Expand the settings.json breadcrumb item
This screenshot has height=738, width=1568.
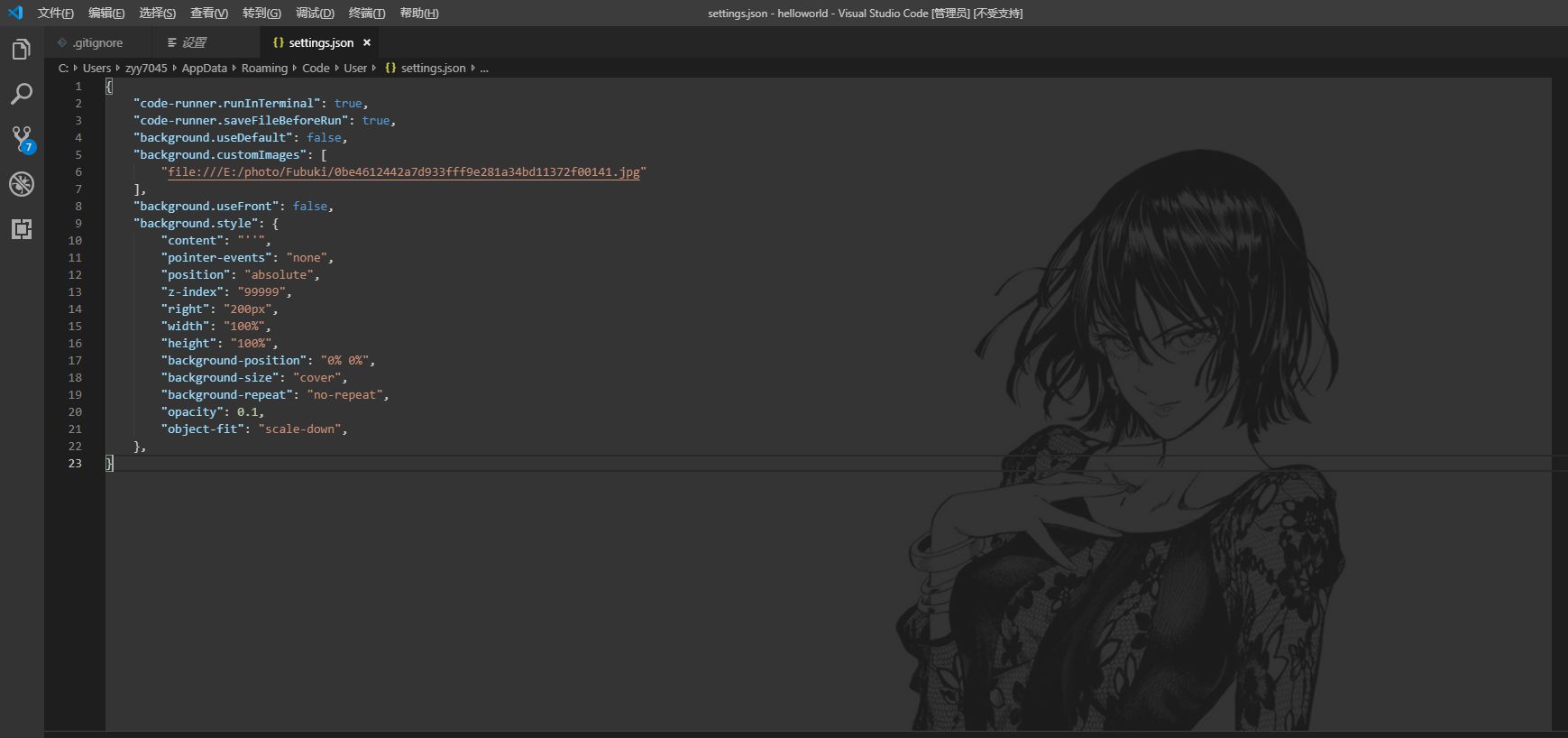pyautogui.click(x=433, y=68)
